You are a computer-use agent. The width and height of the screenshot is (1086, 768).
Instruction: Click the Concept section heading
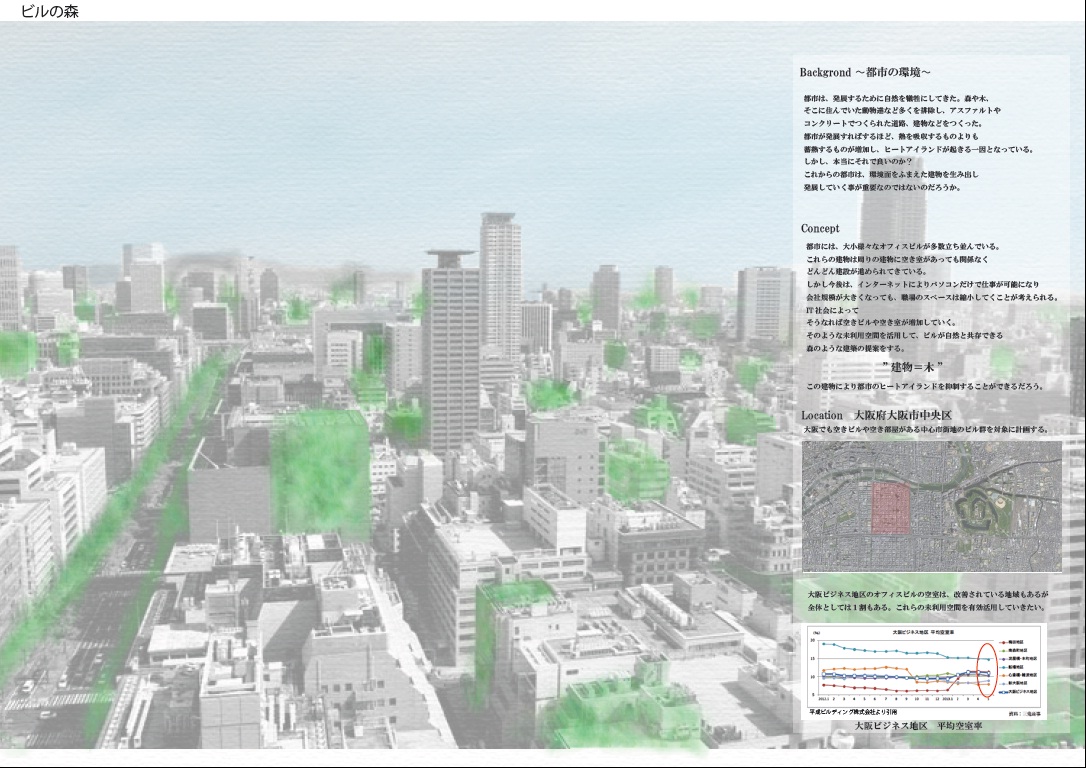pos(820,229)
